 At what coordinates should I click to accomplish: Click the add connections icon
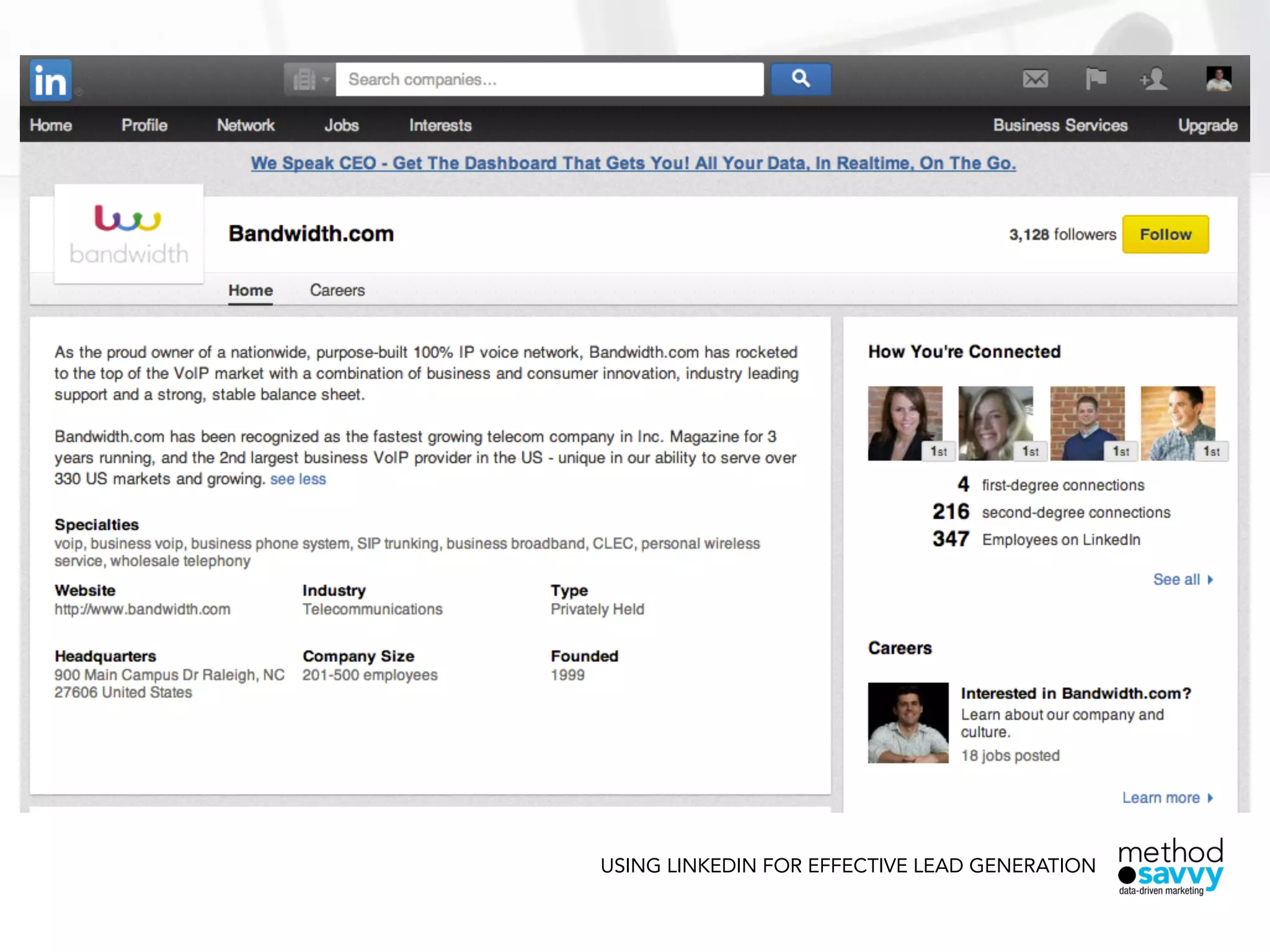(1153, 79)
